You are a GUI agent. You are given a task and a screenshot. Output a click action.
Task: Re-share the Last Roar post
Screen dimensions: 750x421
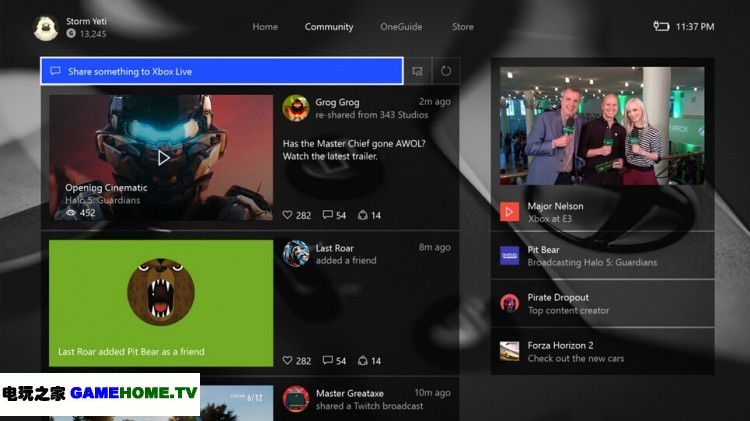(363, 361)
